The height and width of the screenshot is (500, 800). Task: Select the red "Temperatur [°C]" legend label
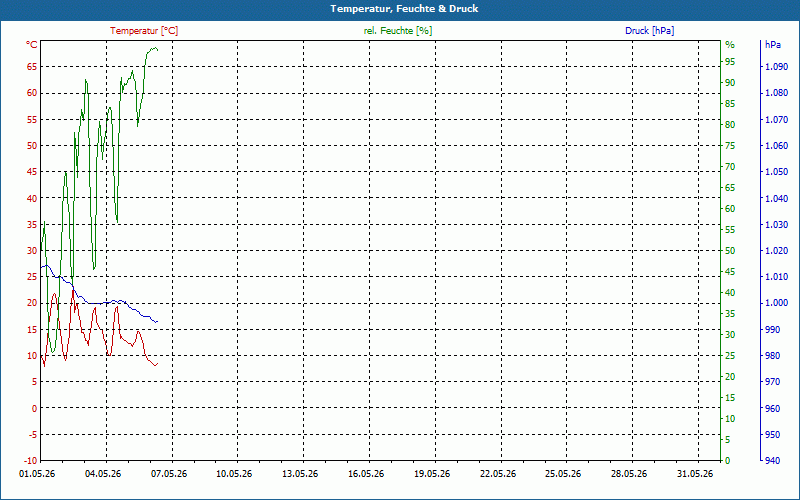pos(144,31)
